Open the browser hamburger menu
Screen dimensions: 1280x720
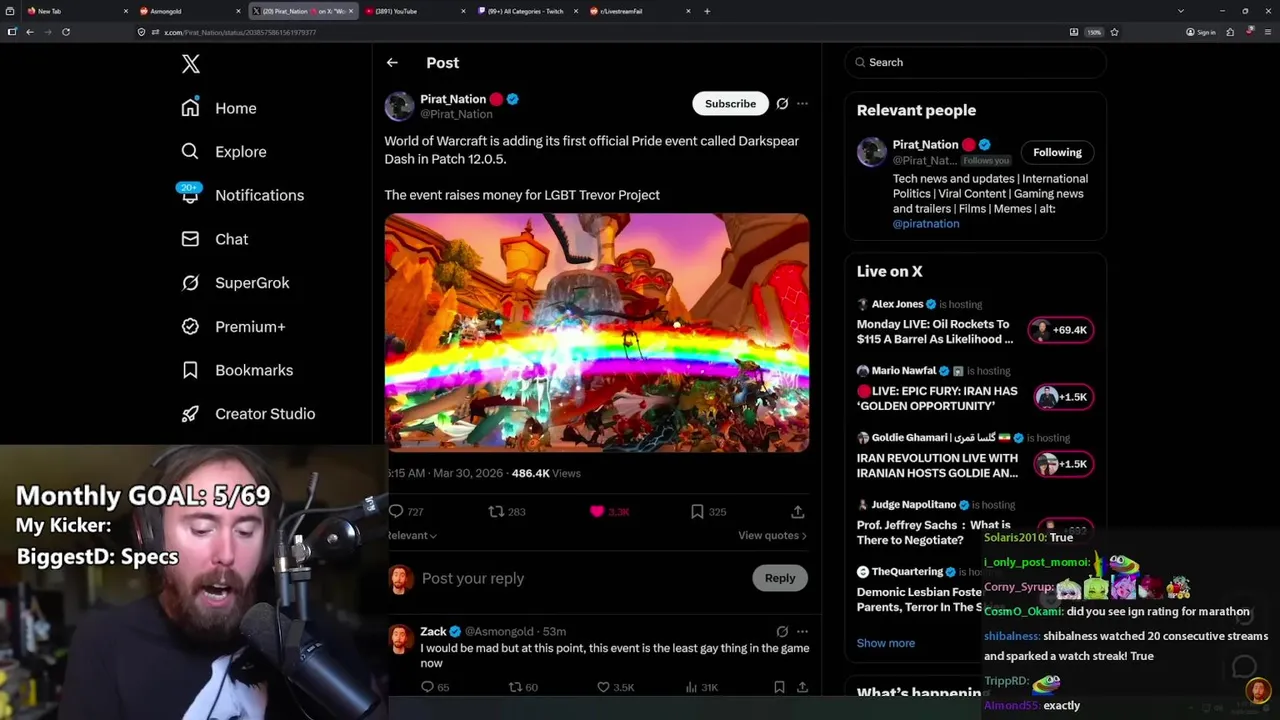click(1268, 32)
